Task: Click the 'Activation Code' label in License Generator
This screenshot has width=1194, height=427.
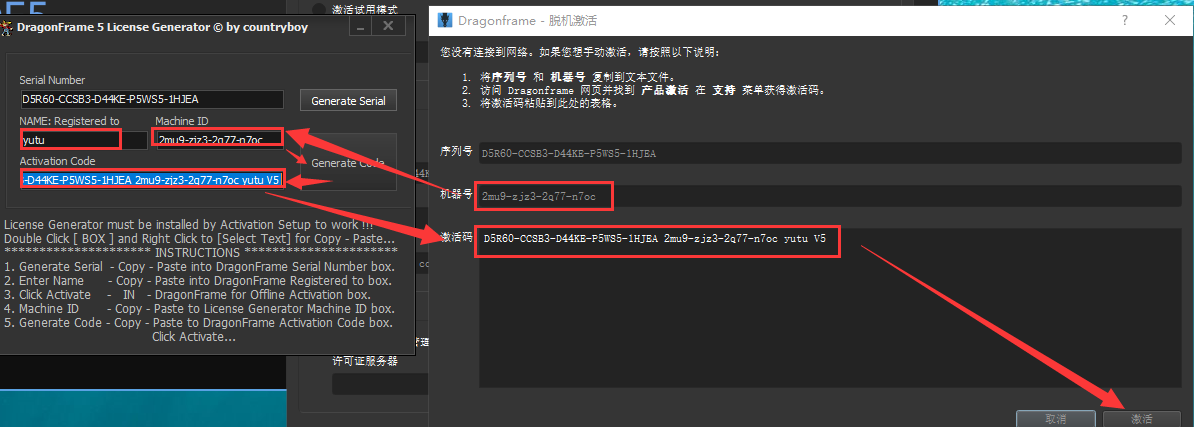Action: [58, 161]
